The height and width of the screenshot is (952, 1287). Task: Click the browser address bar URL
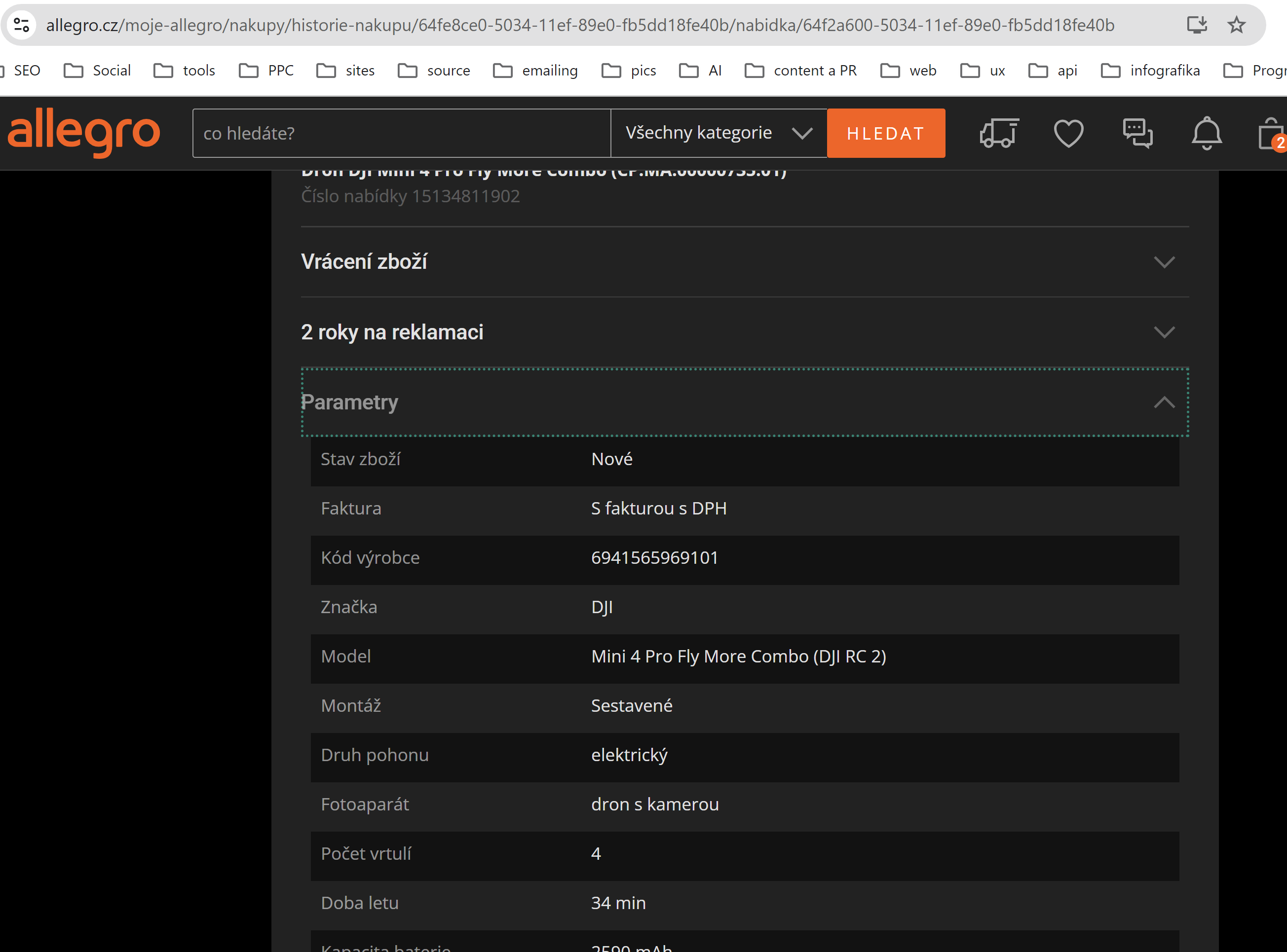580,25
